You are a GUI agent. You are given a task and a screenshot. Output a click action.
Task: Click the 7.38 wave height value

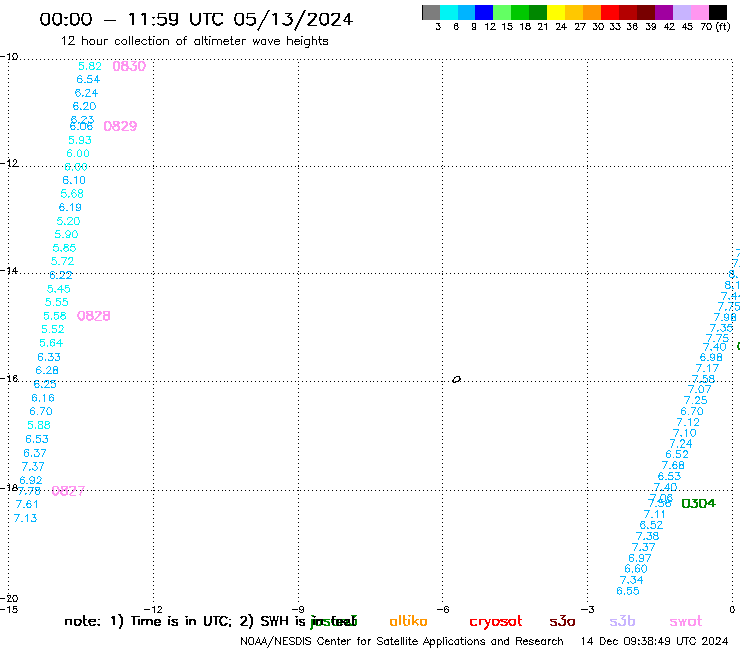point(647,536)
